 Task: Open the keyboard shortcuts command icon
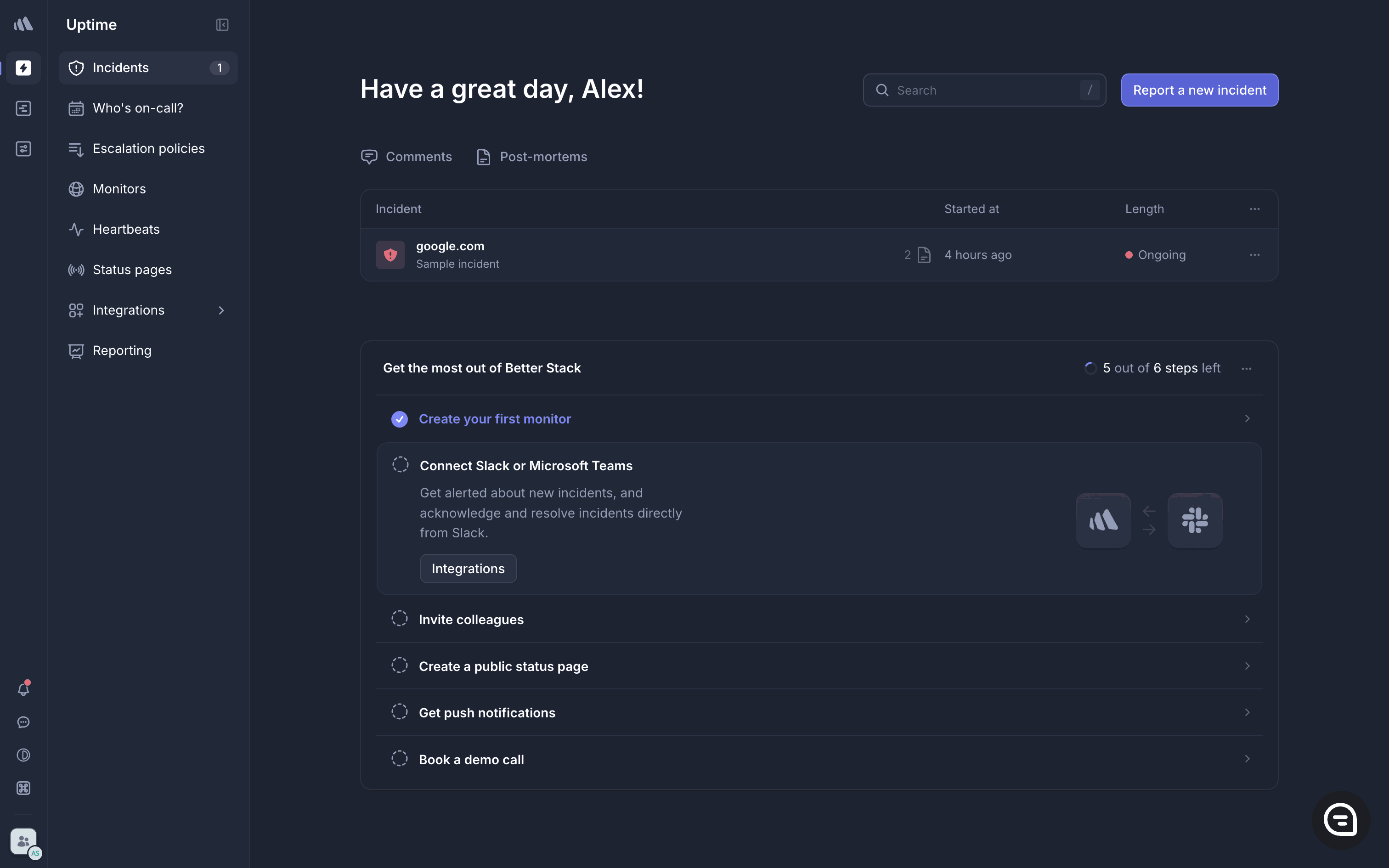click(23, 788)
